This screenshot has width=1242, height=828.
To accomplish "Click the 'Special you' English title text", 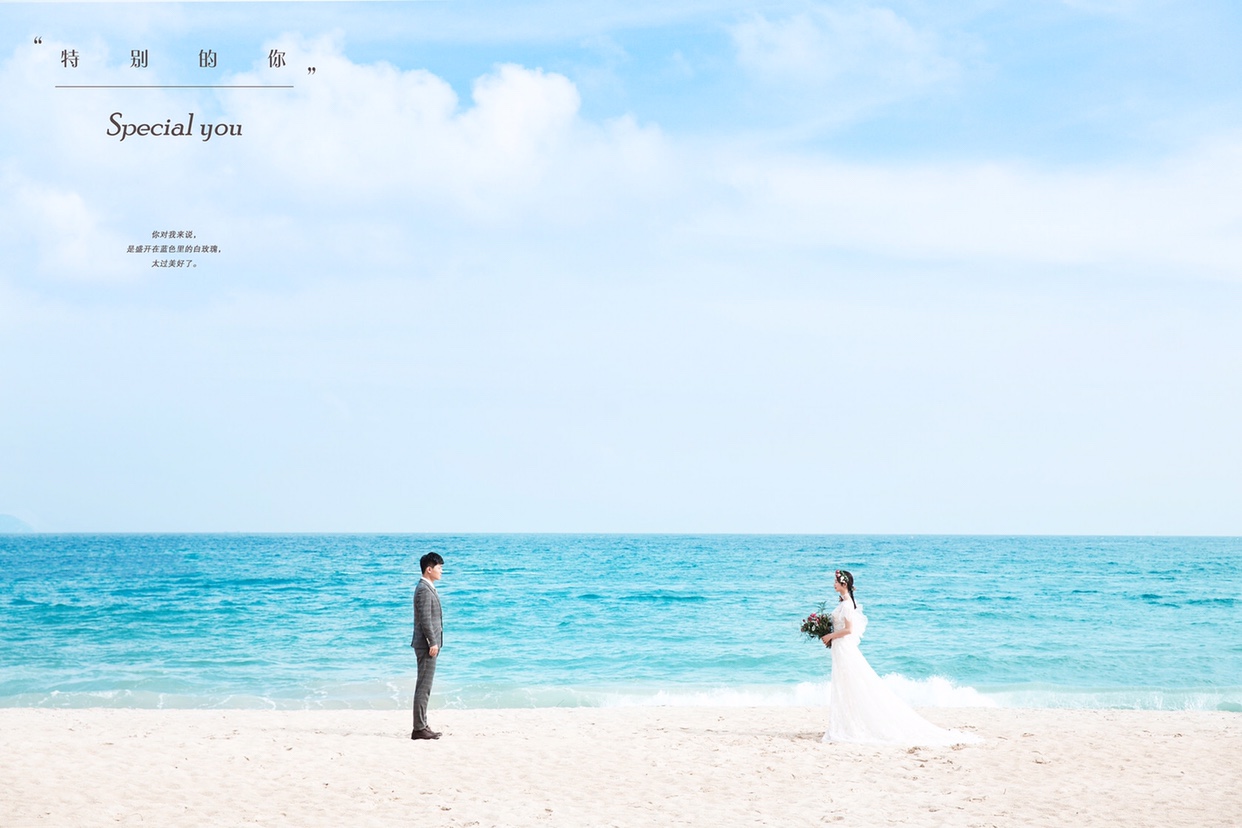I will pos(174,127).
